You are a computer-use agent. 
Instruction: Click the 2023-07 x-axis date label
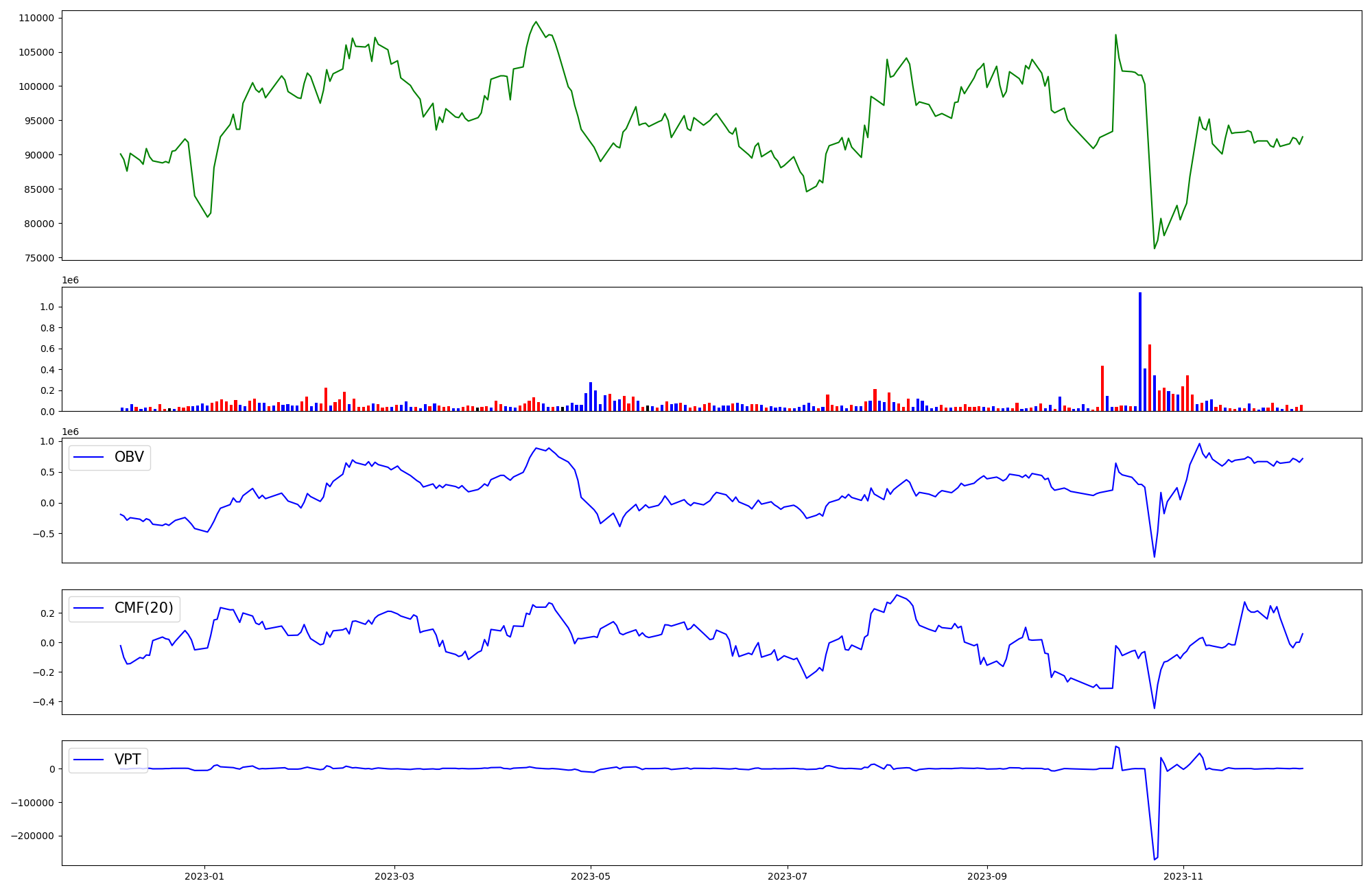point(788,876)
